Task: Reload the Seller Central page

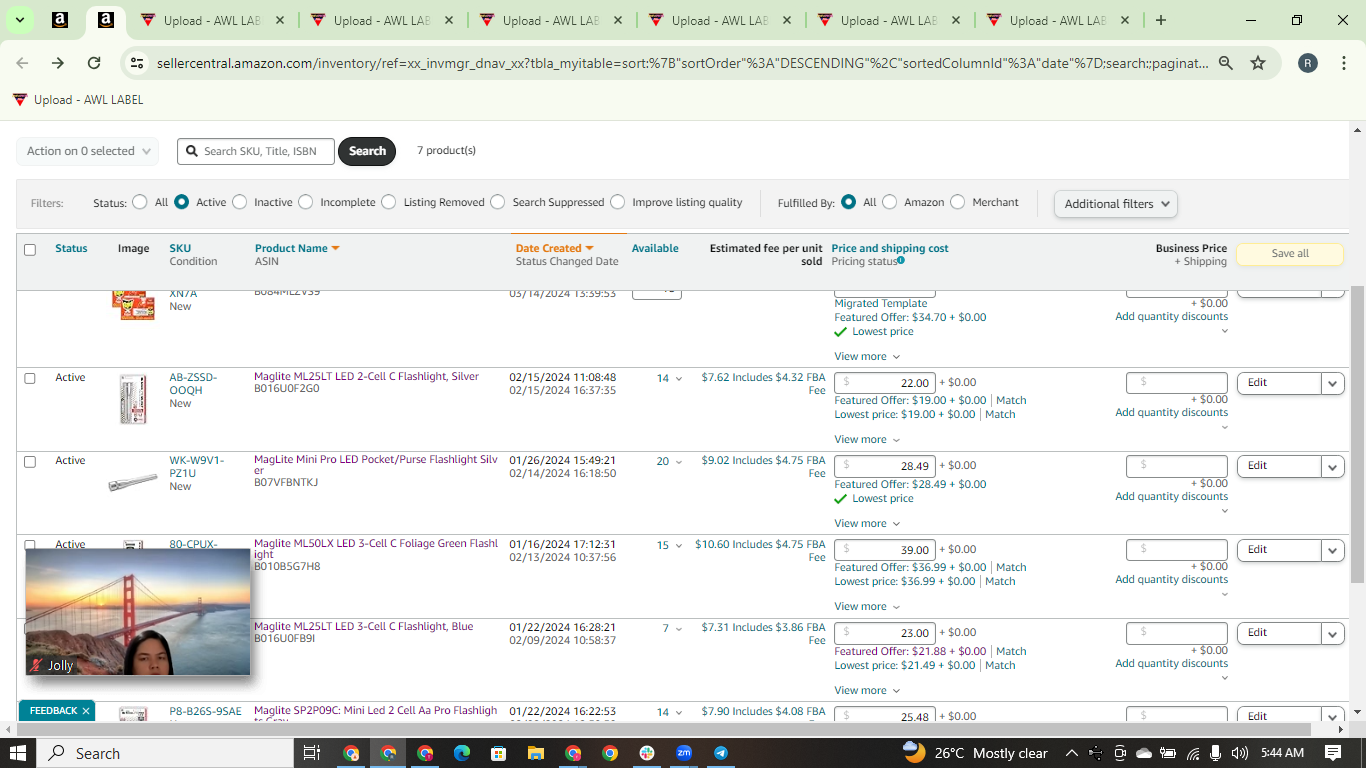Action: coord(94,63)
